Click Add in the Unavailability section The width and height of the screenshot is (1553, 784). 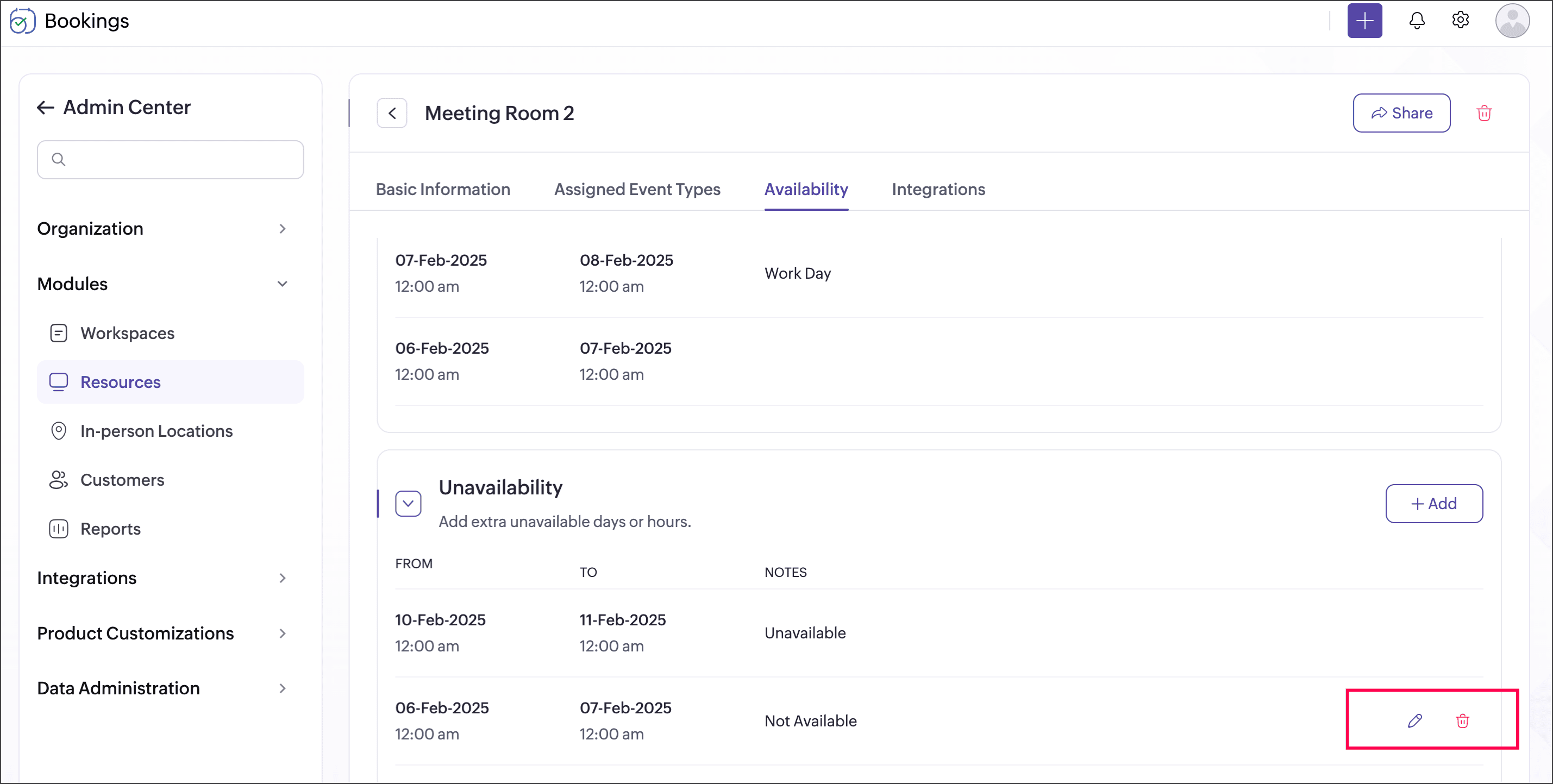[x=1433, y=503]
